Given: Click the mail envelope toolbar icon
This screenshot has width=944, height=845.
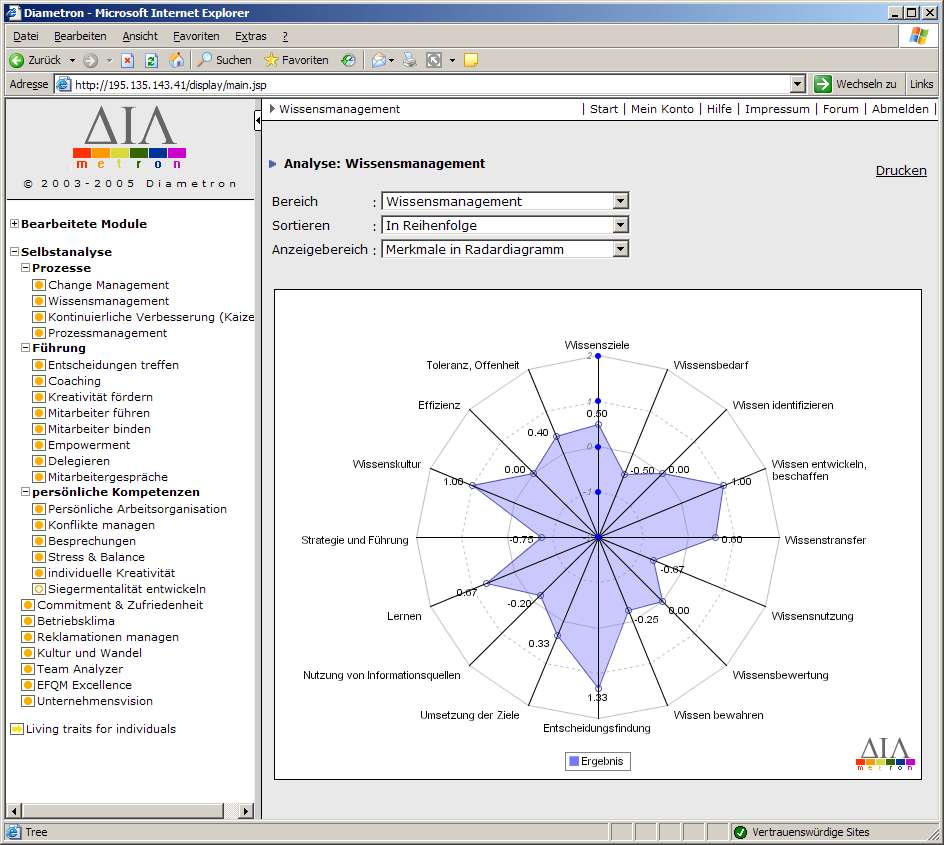Looking at the screenshot, I should click(379, 60).
